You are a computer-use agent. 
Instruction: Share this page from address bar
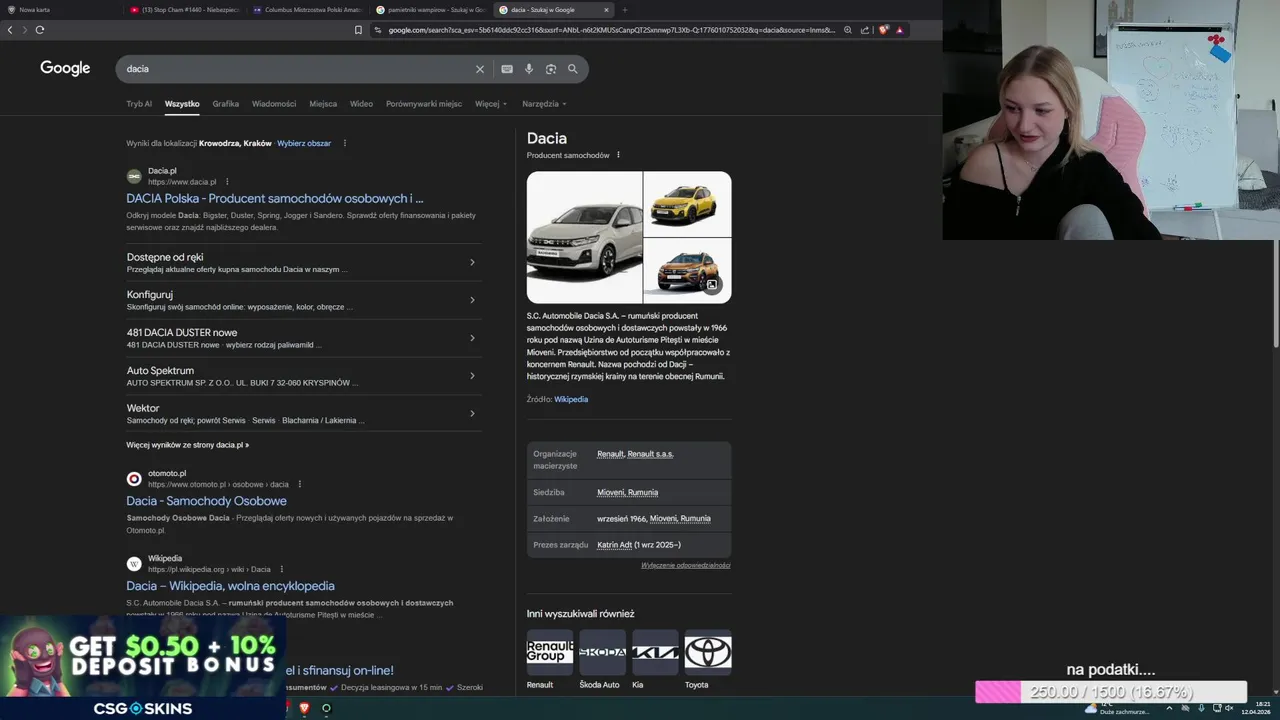coord(865,30)
